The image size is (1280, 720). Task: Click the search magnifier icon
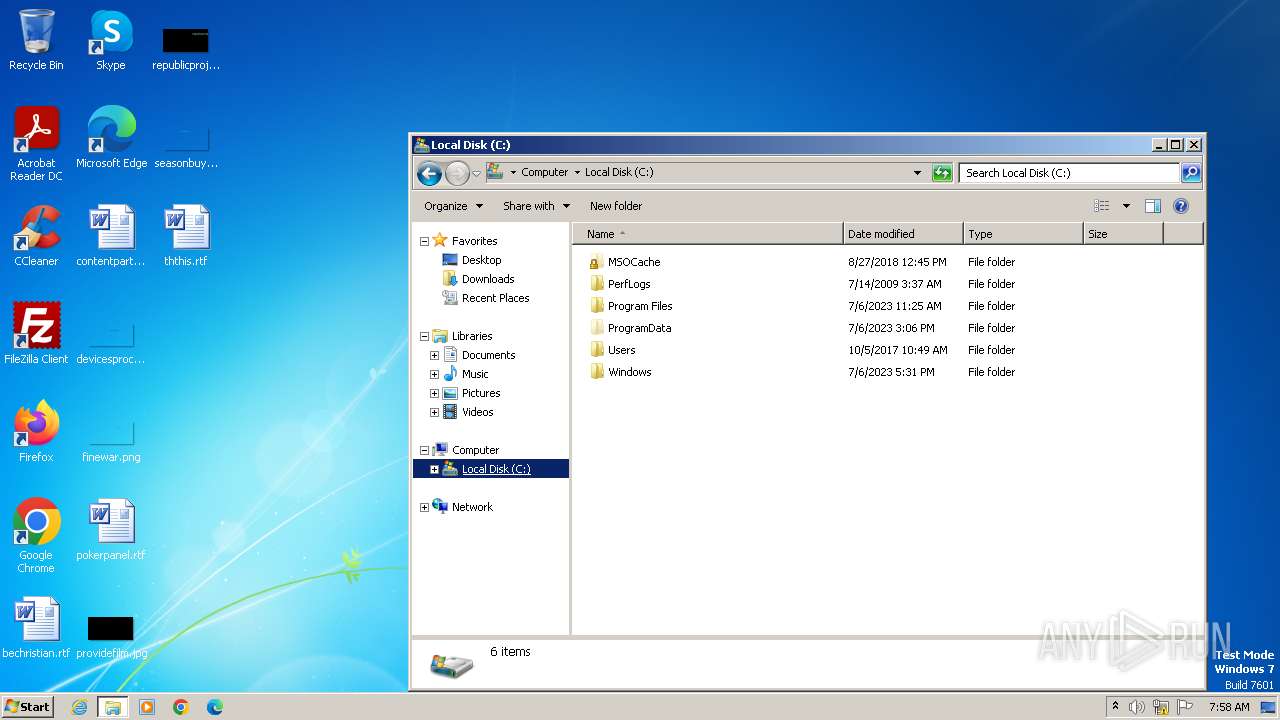coord(1191,173)
